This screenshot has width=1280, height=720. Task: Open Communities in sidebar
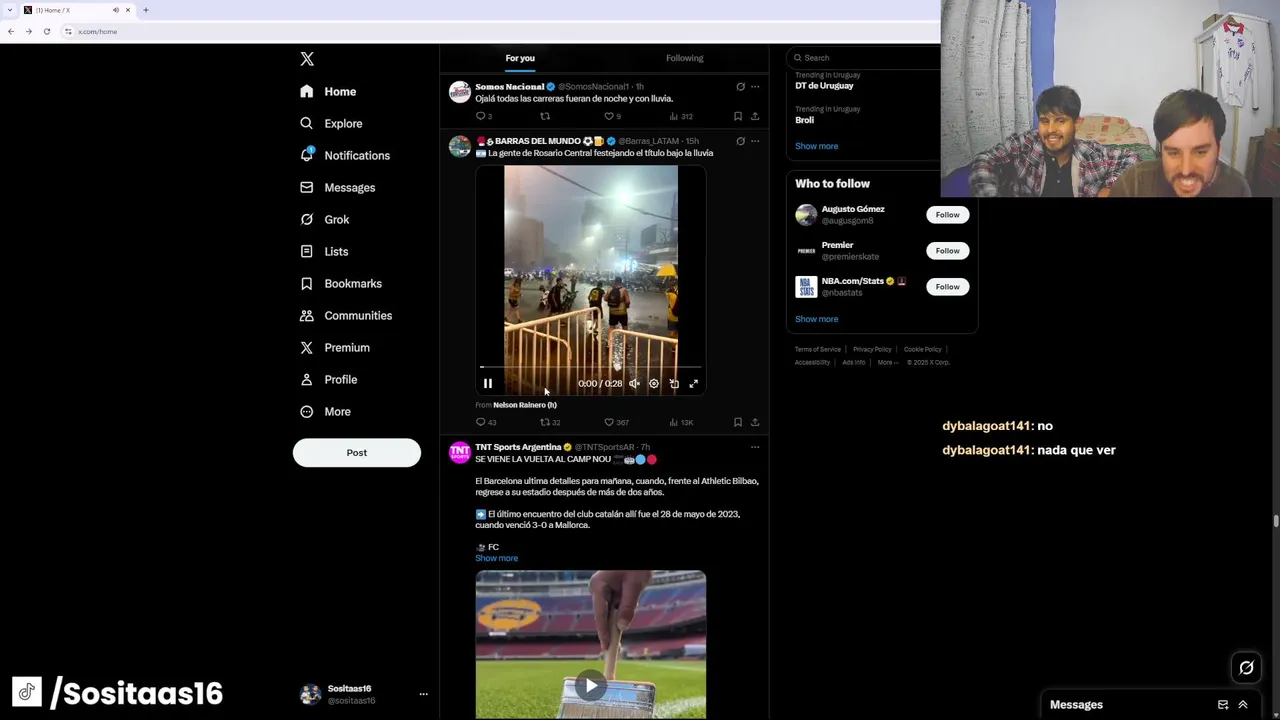coord(345,315)
